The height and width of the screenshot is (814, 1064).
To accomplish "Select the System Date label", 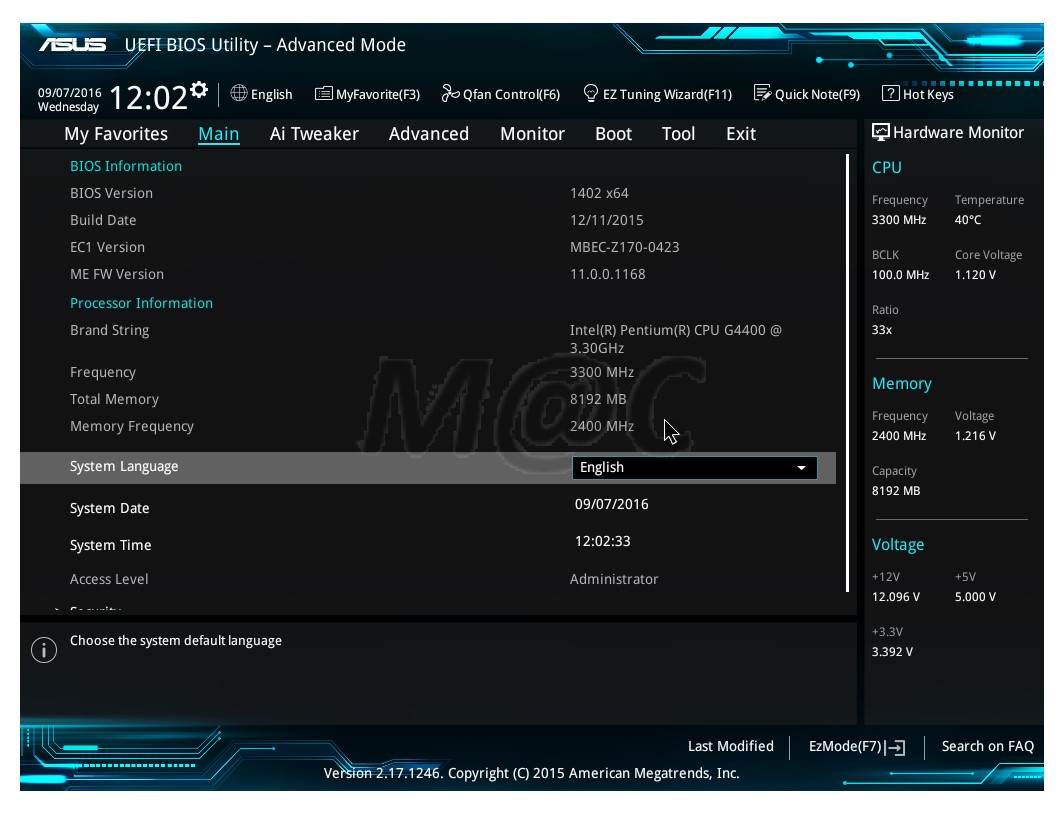I will (x=110, y=508).
